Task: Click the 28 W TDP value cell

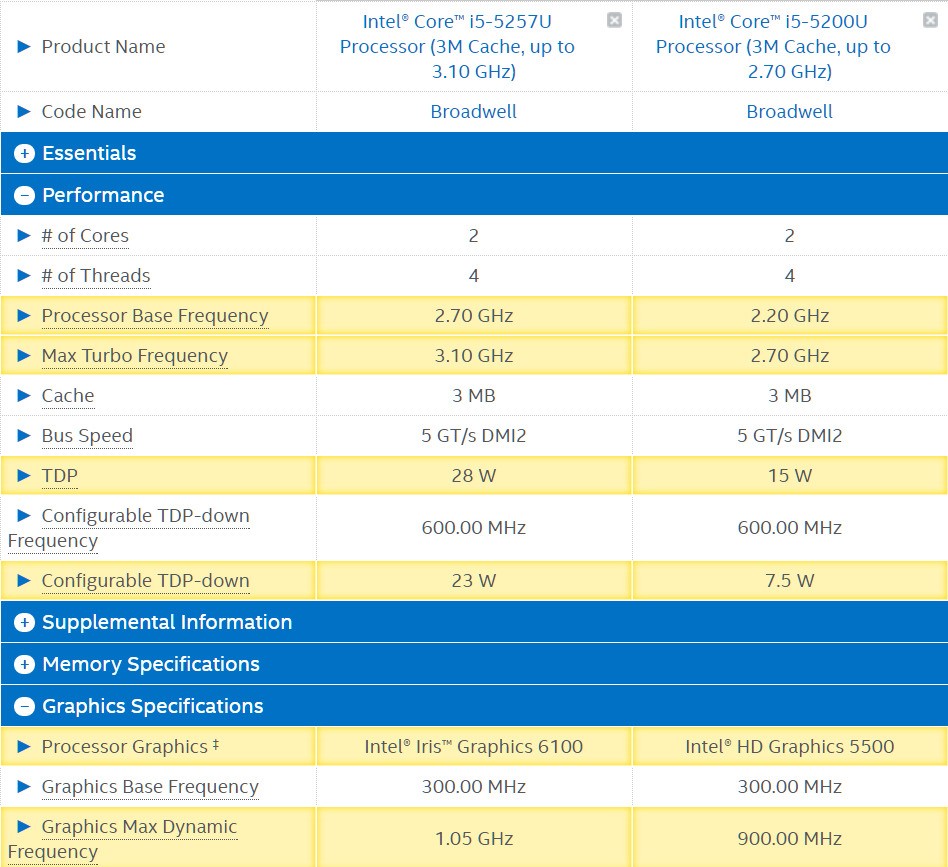Action: [473, 476]
